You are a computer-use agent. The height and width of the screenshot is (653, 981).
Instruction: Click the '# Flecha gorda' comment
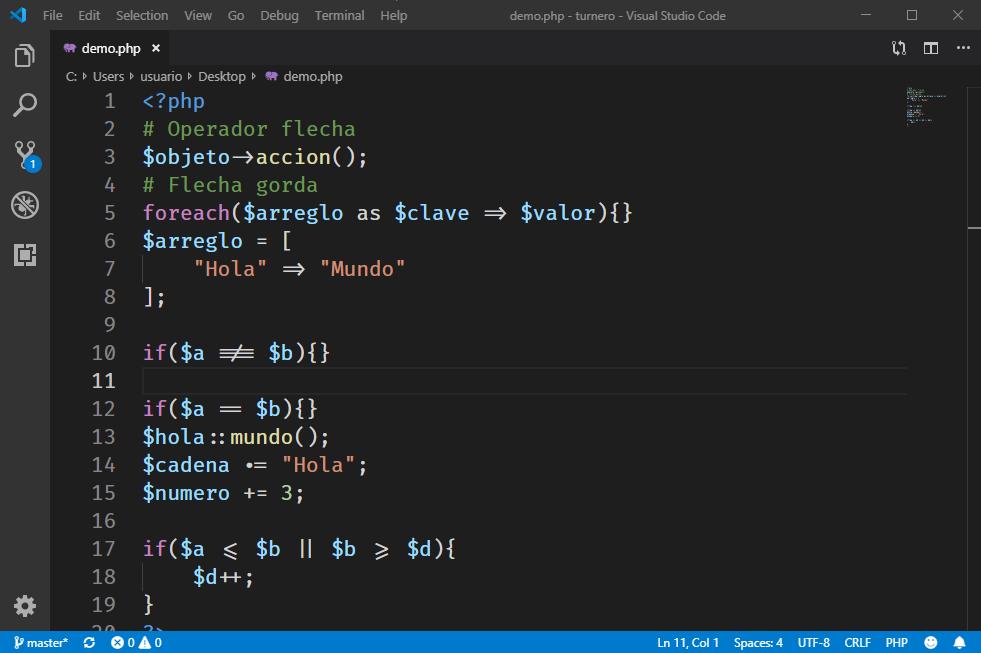[230, 185]
